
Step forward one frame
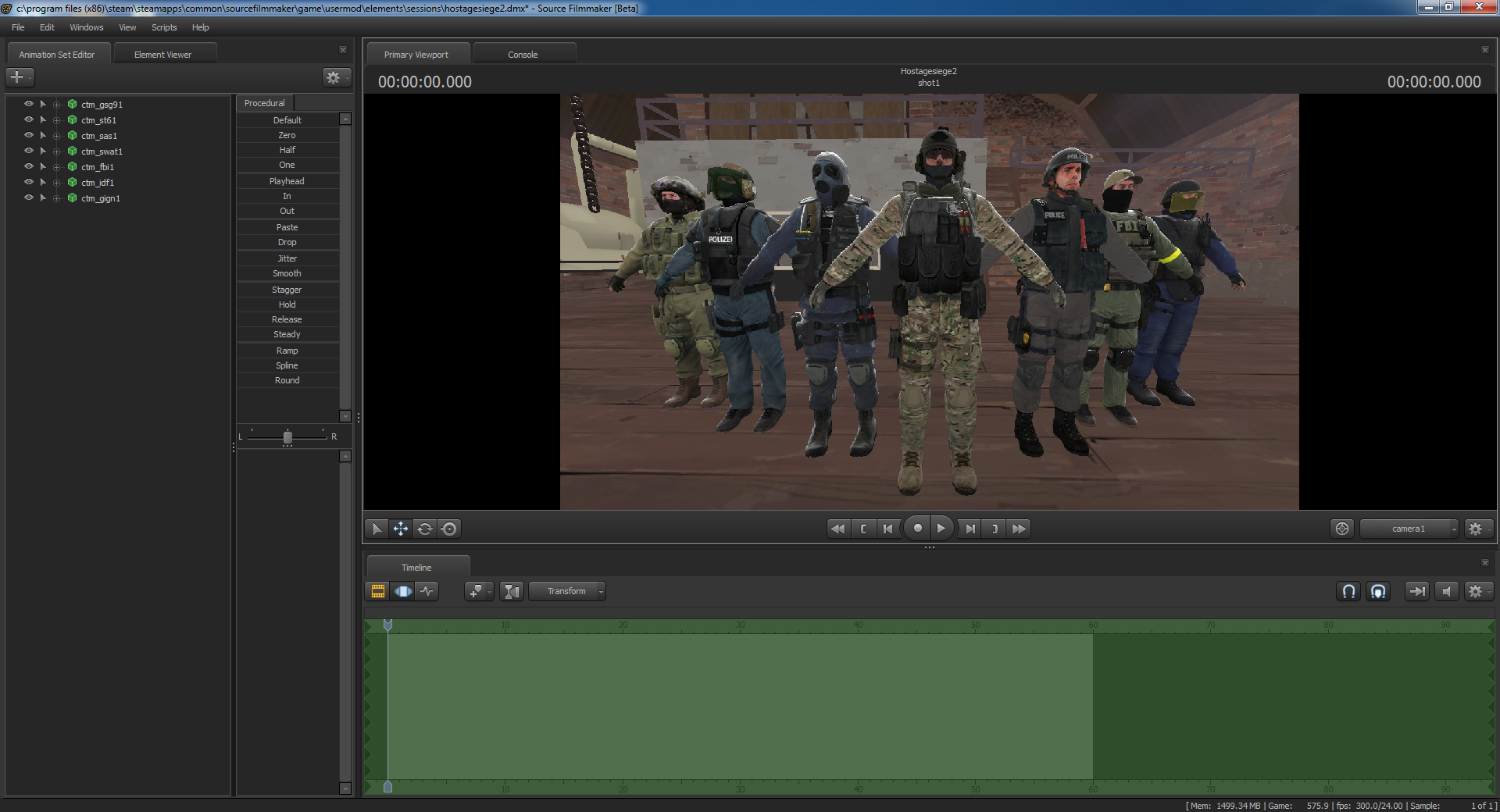click(x=970, y=529)
